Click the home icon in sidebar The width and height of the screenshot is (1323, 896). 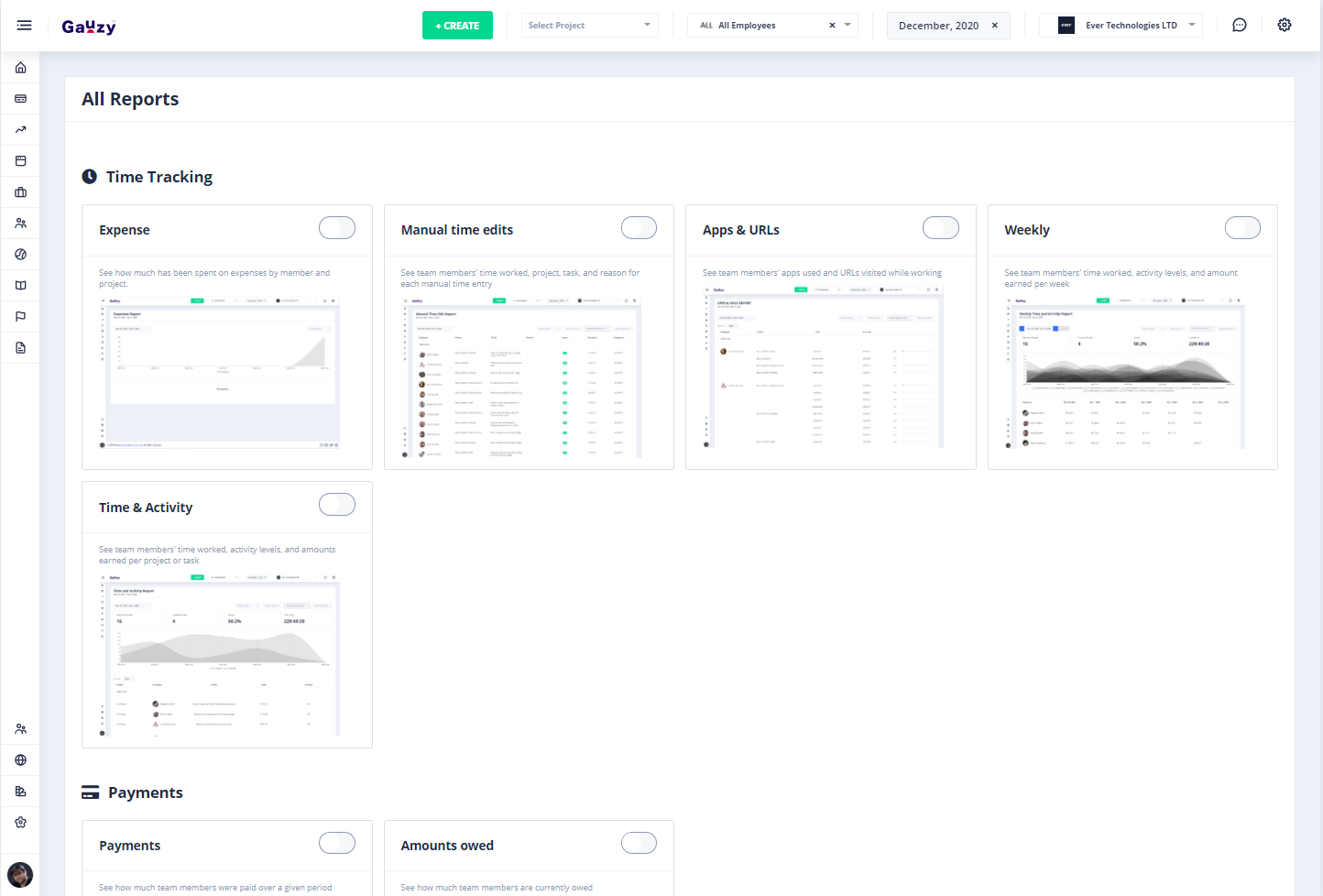(x=20, y=68)
